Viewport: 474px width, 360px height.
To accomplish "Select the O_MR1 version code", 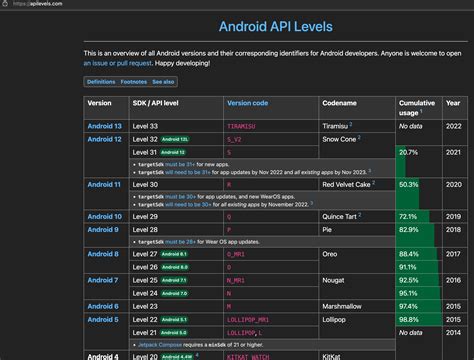I will pos(236,254).
